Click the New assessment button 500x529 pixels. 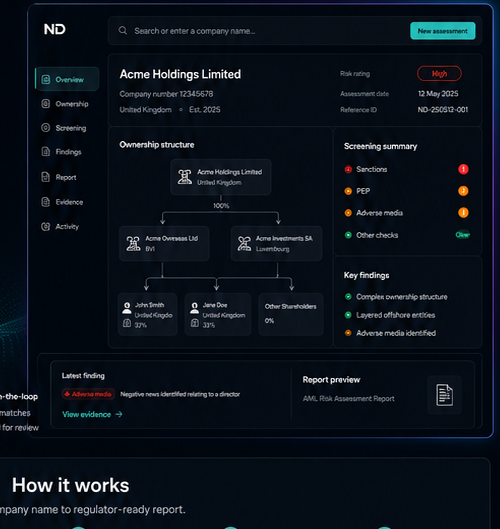coord(443,31)
